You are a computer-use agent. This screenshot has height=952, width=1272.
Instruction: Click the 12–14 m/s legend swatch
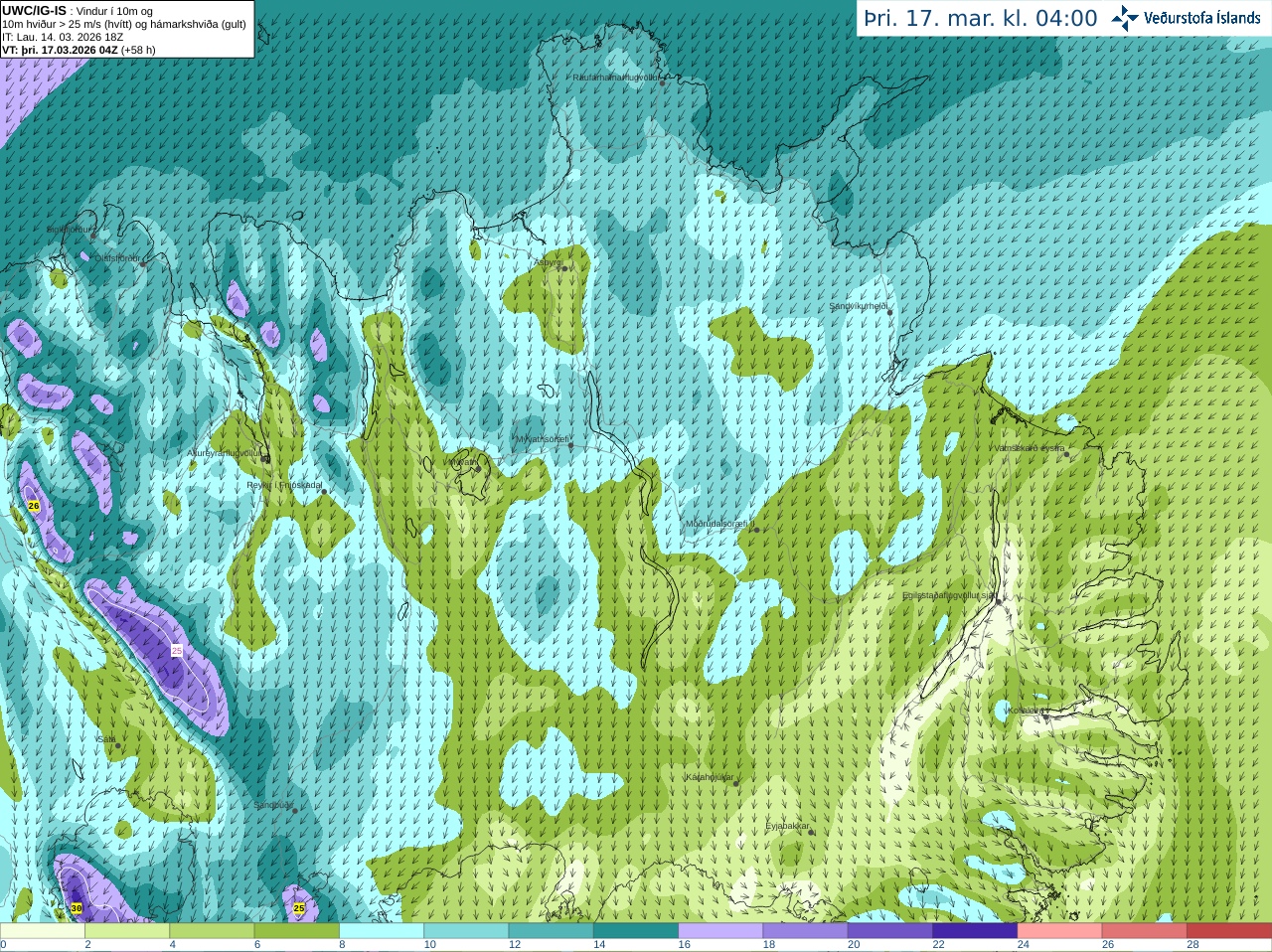552,931
